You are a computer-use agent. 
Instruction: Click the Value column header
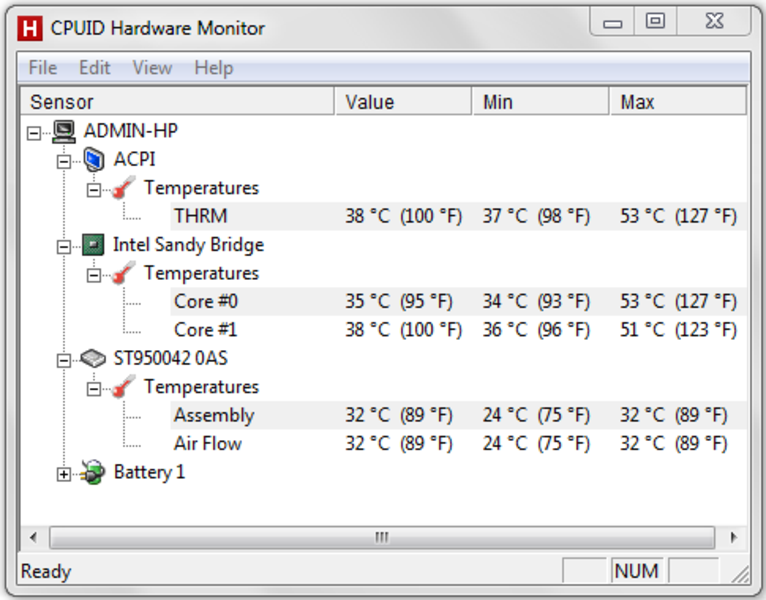(x=404, y=102)
